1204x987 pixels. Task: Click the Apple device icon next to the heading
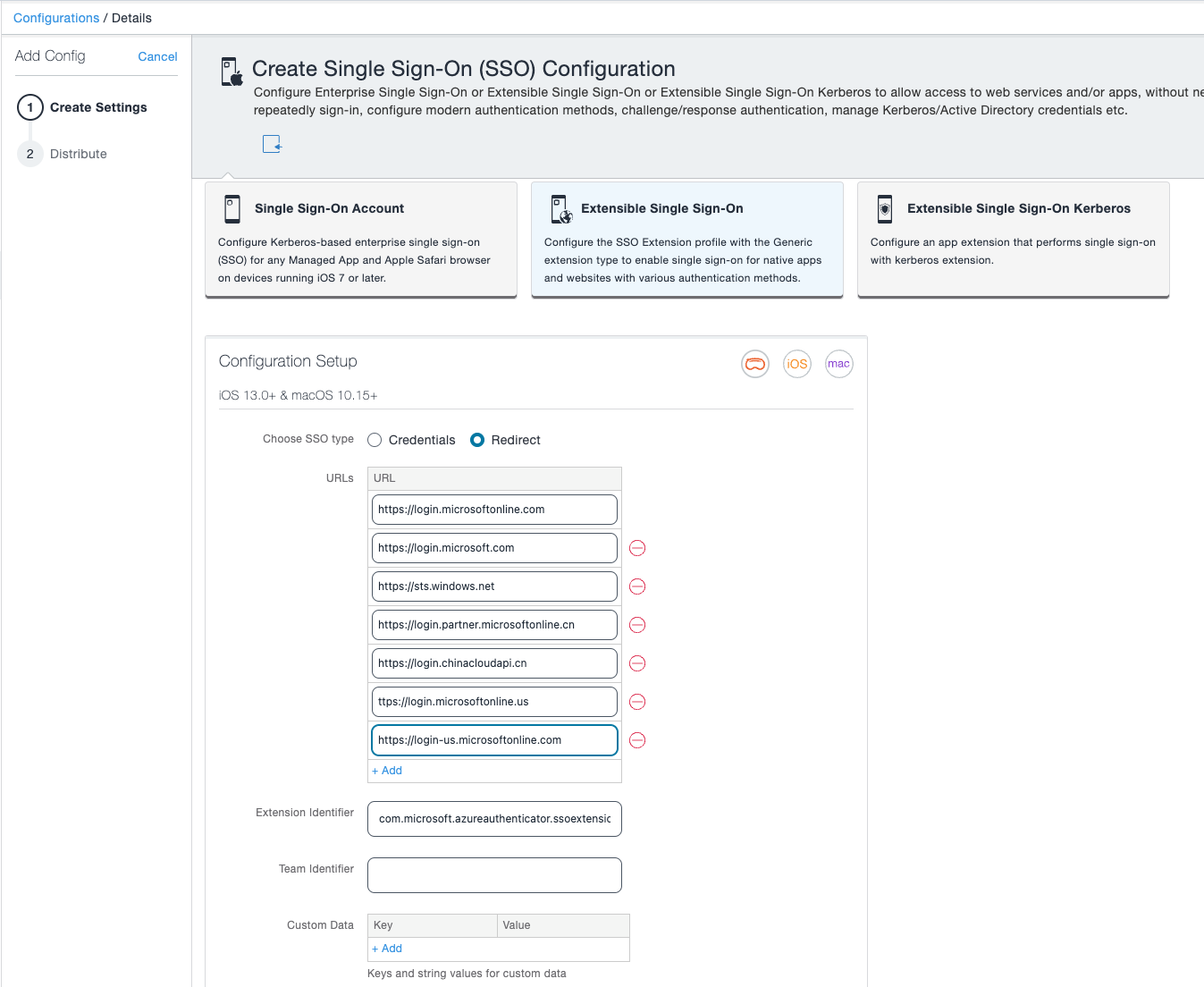(232, 69)
